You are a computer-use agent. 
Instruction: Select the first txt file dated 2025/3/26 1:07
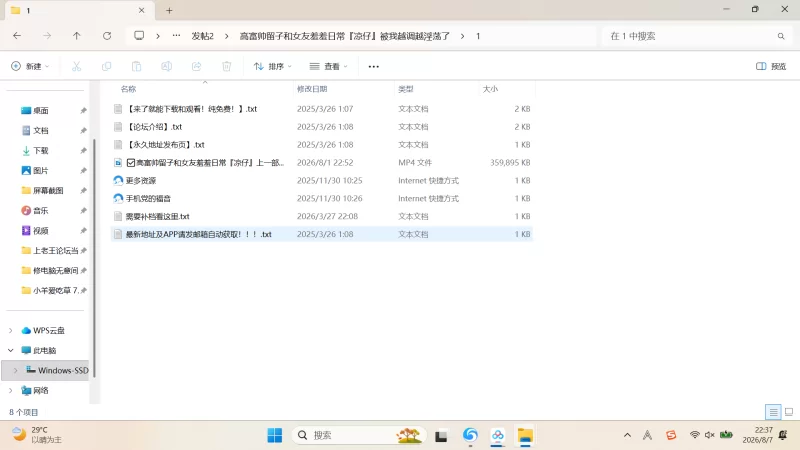tap(321, 109)
